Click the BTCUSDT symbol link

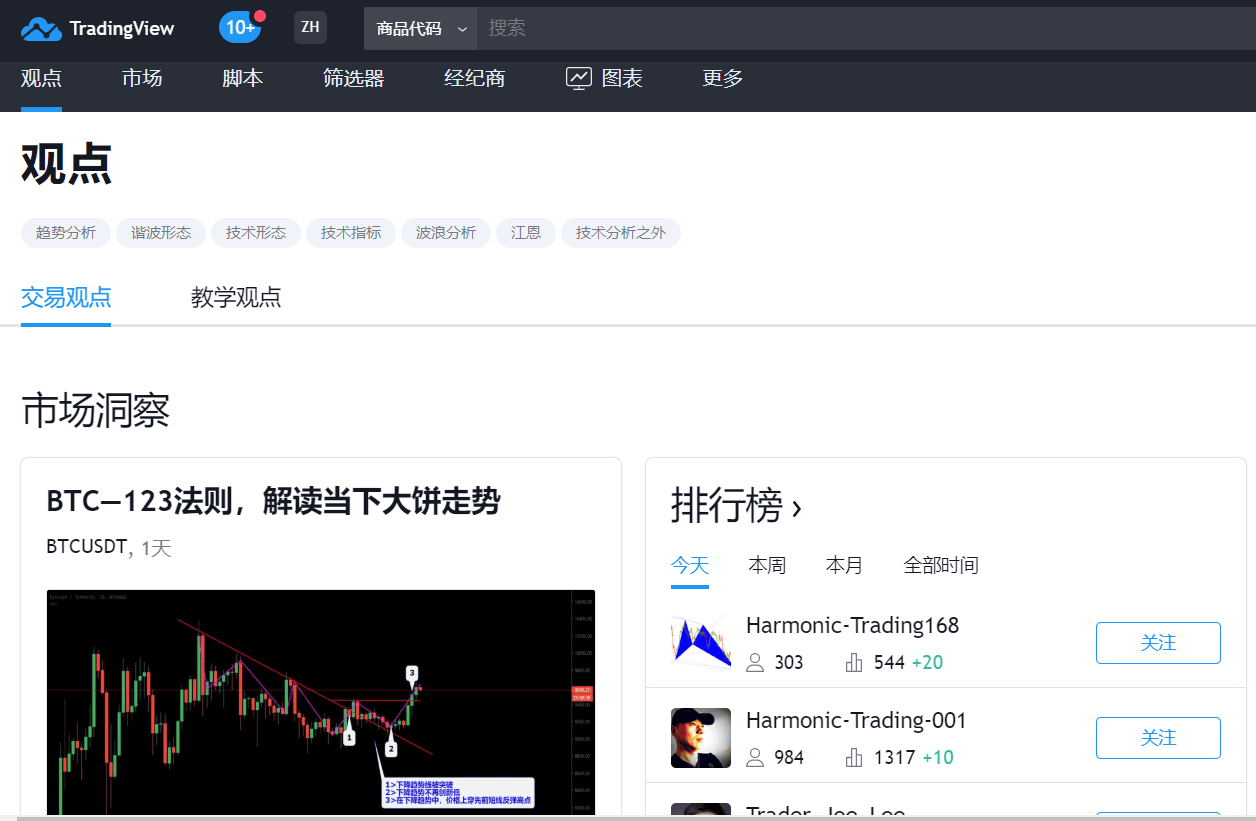pos(87,547)
